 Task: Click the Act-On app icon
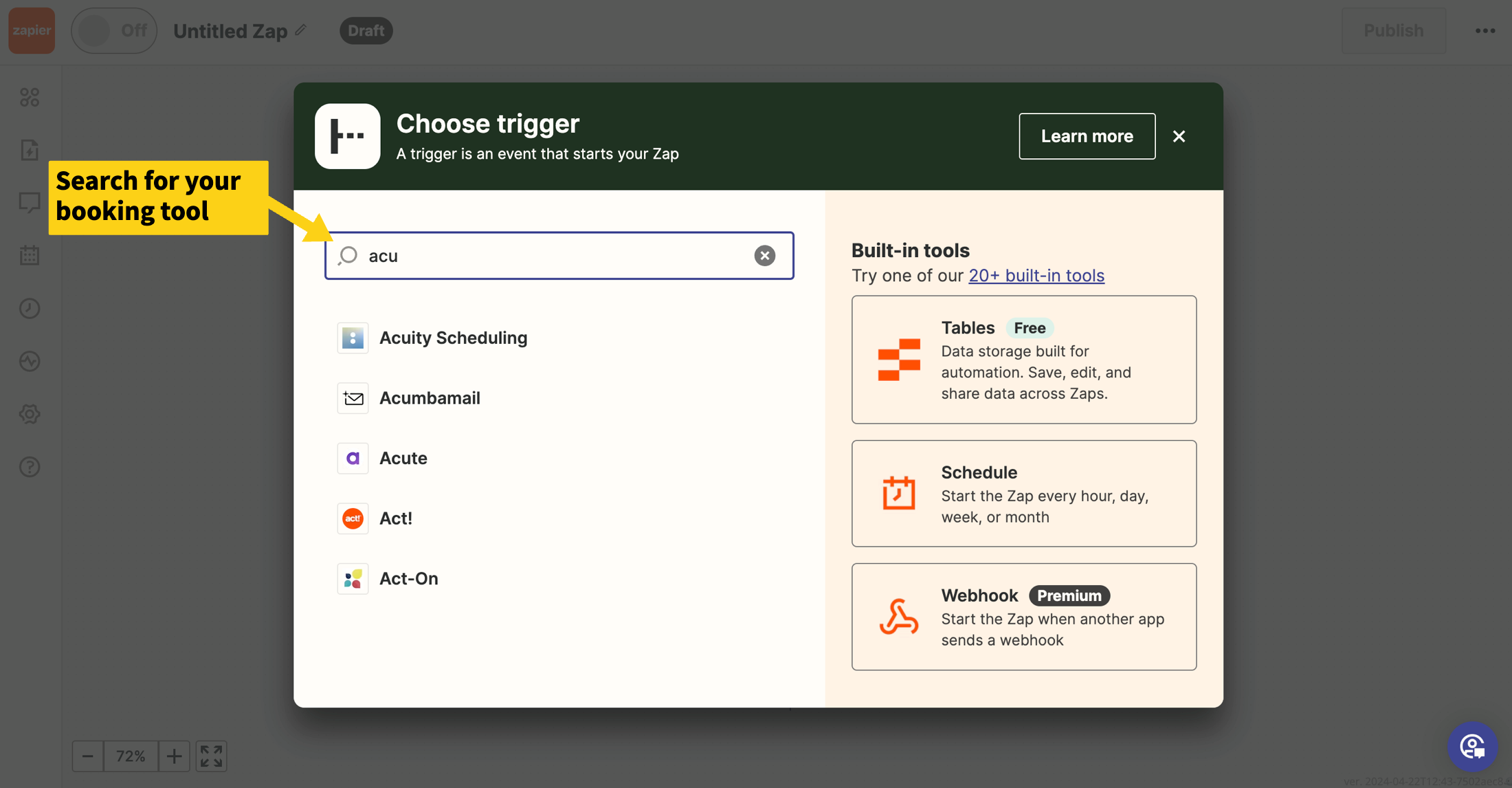click(x=353, y=579)
